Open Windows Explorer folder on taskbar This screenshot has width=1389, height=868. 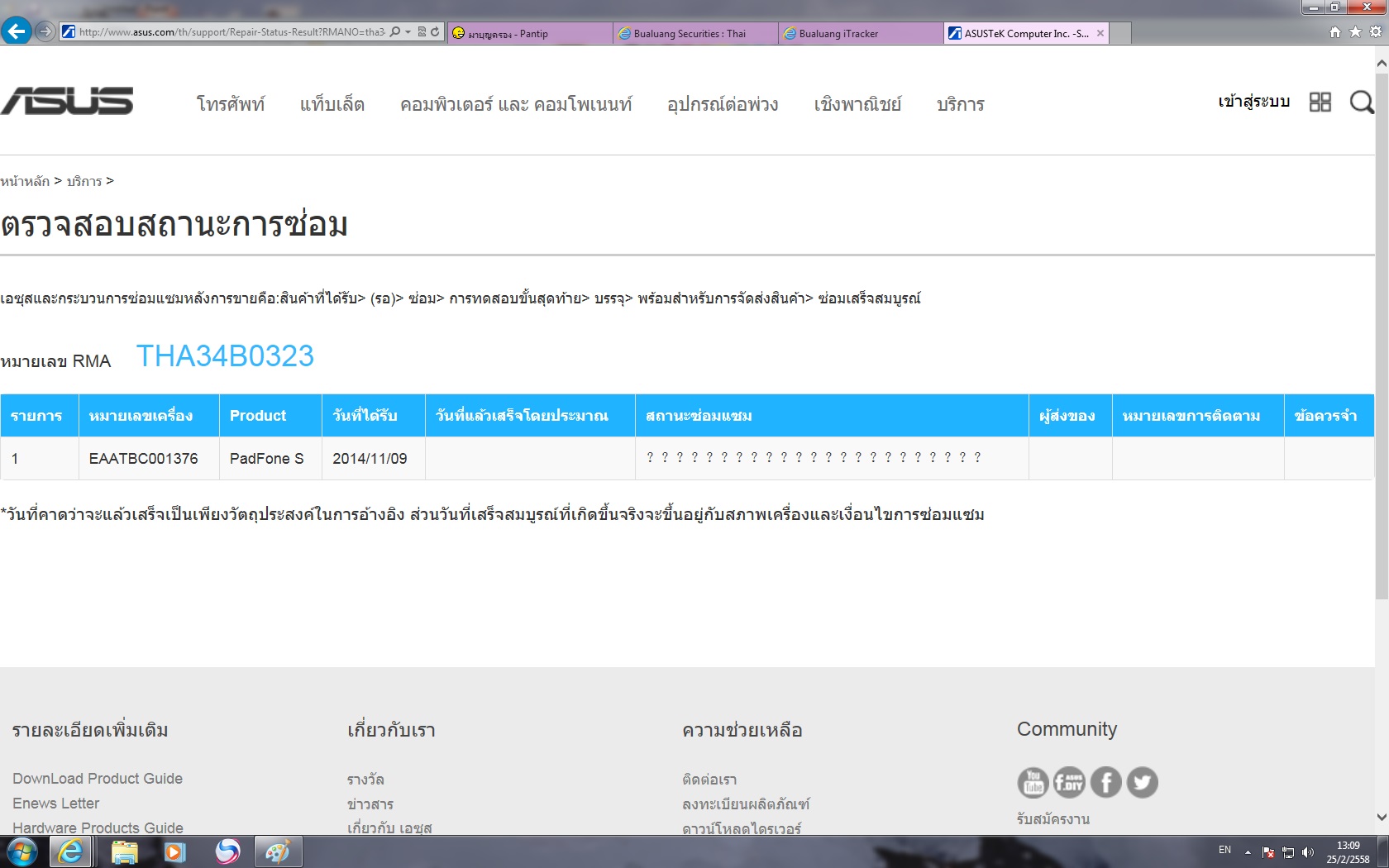click(x=124, y=851)
